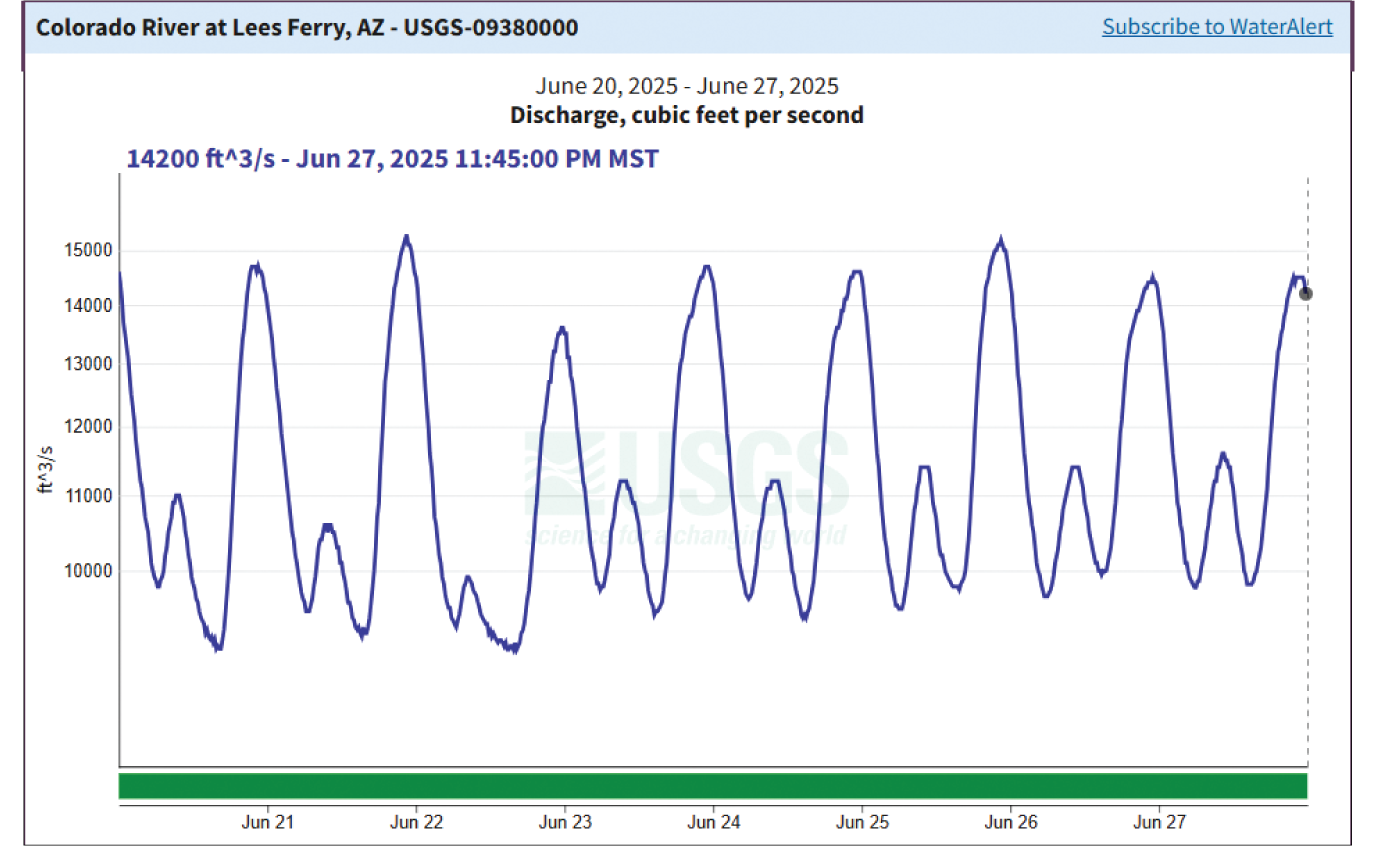
Task: Click the Jun 24 x-axis label
Action: (x=714, y=823)
